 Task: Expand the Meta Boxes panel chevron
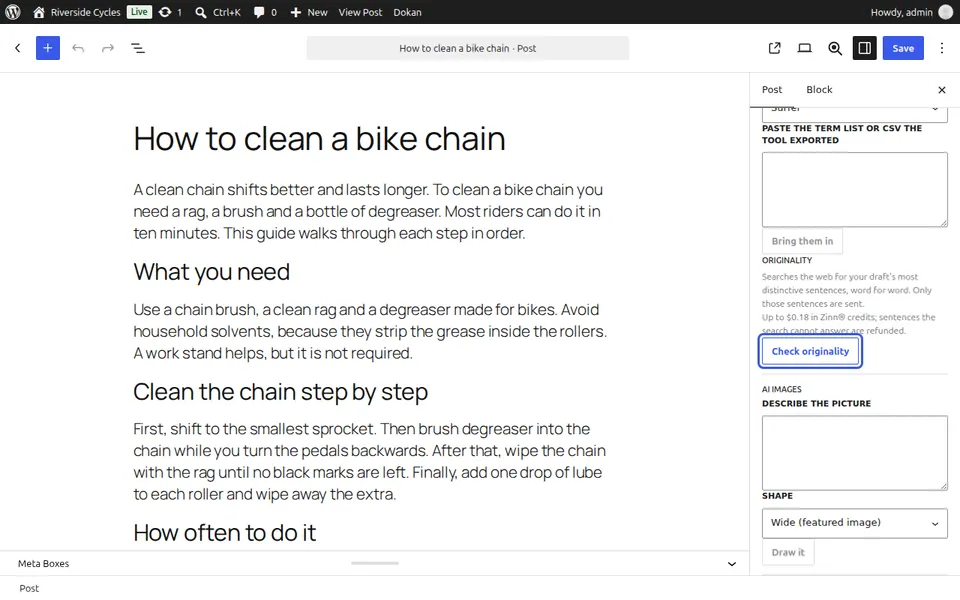click(x=732, y=564)
